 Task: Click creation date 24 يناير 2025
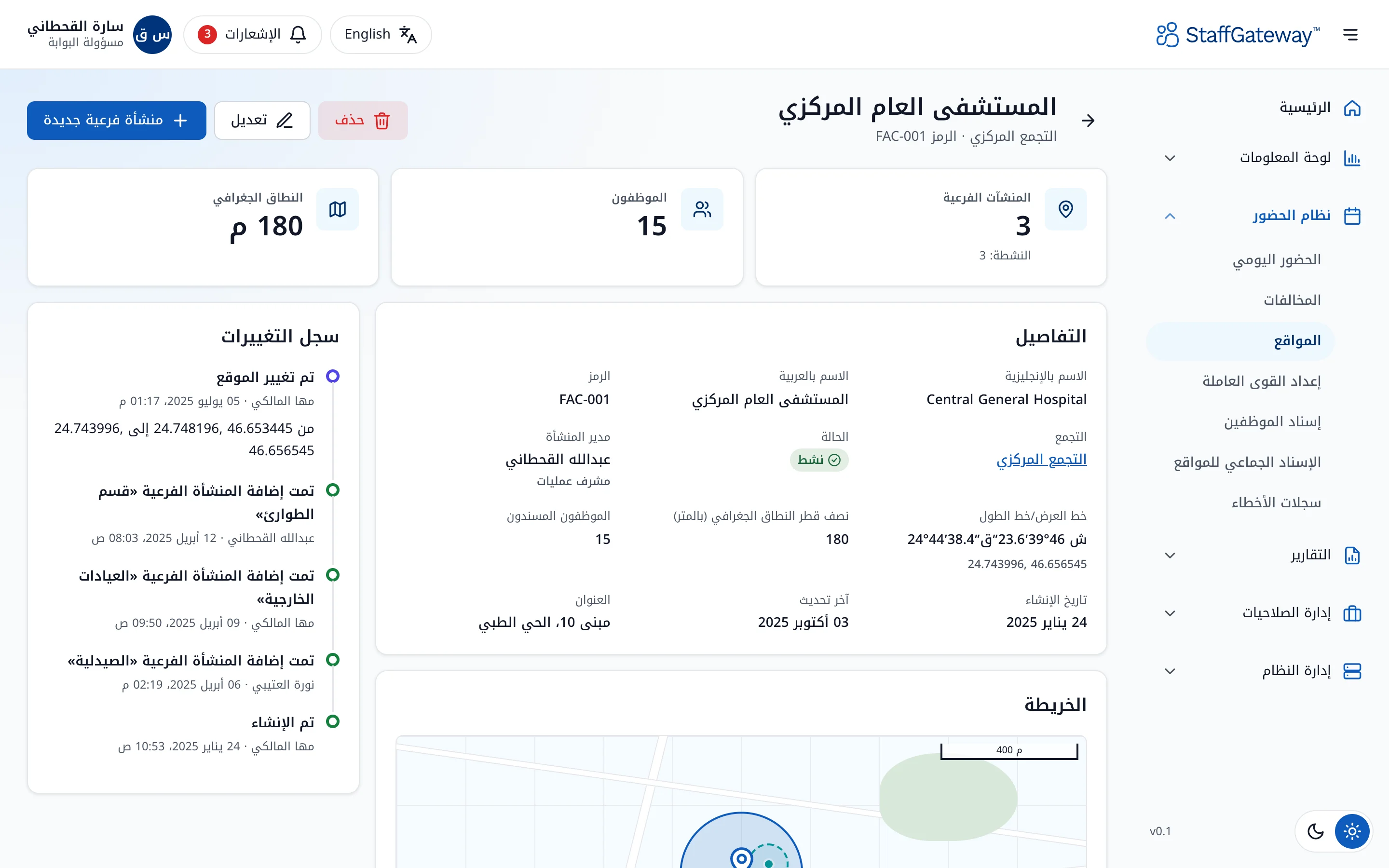tap(1047, 622)
